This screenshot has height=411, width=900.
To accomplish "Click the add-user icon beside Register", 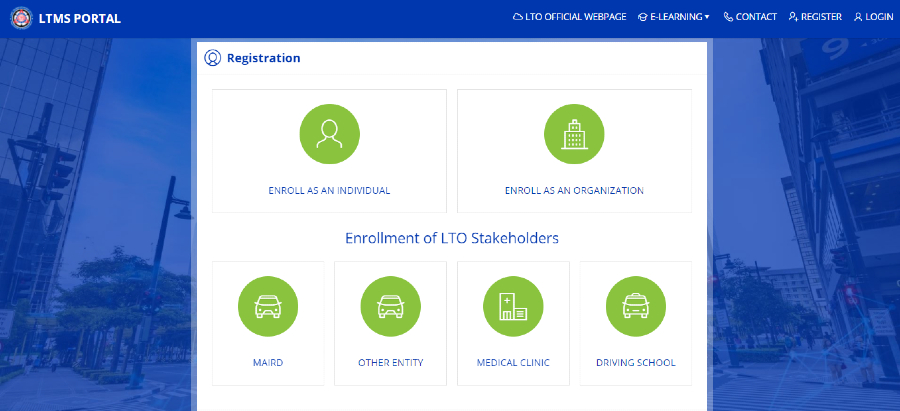I will tap(794, 17).
